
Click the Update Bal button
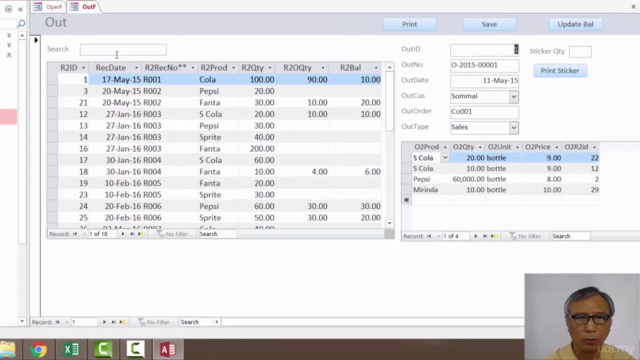pyautogui.click(x=575, y=24)
